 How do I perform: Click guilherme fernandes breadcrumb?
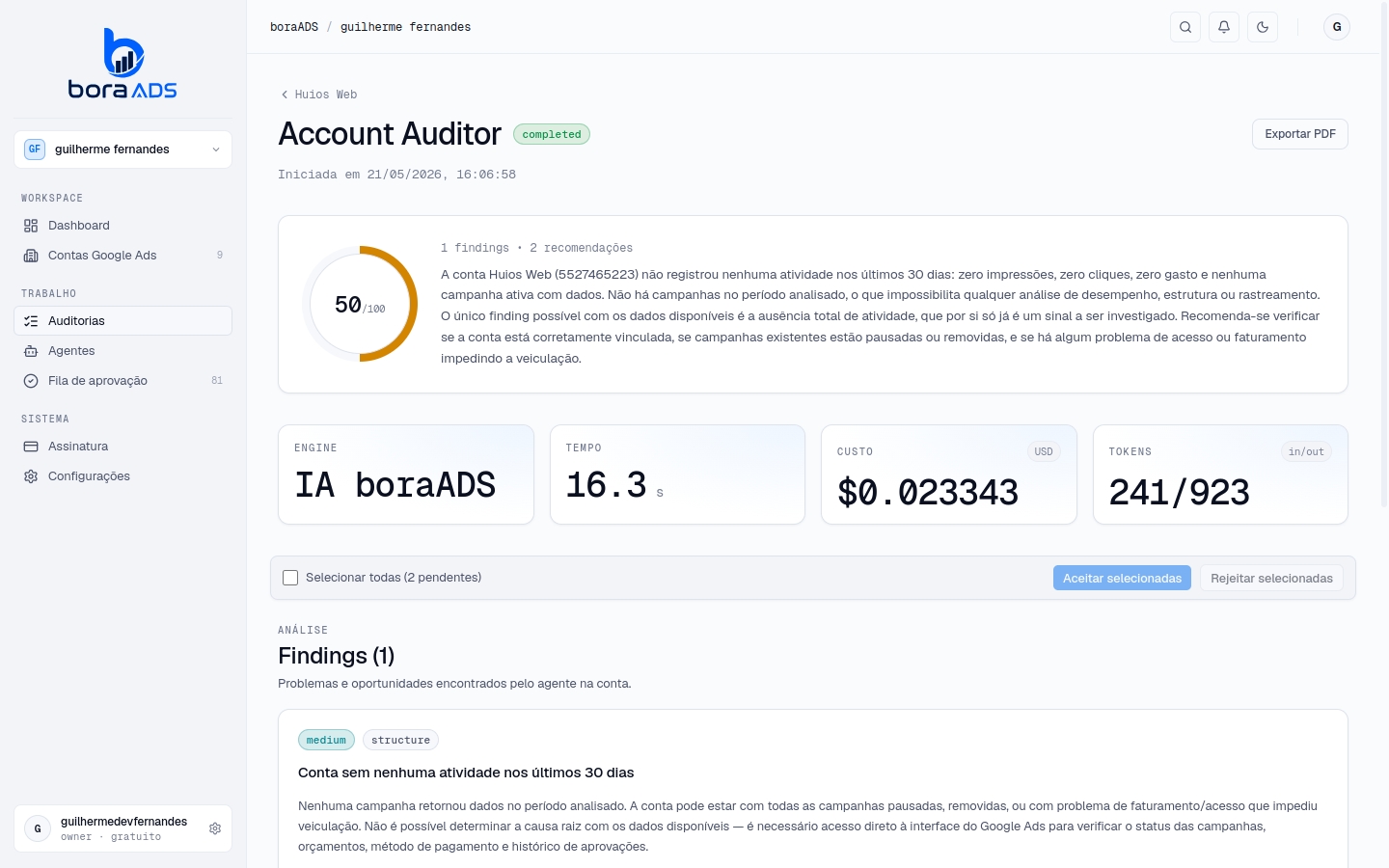click(405, 27)
